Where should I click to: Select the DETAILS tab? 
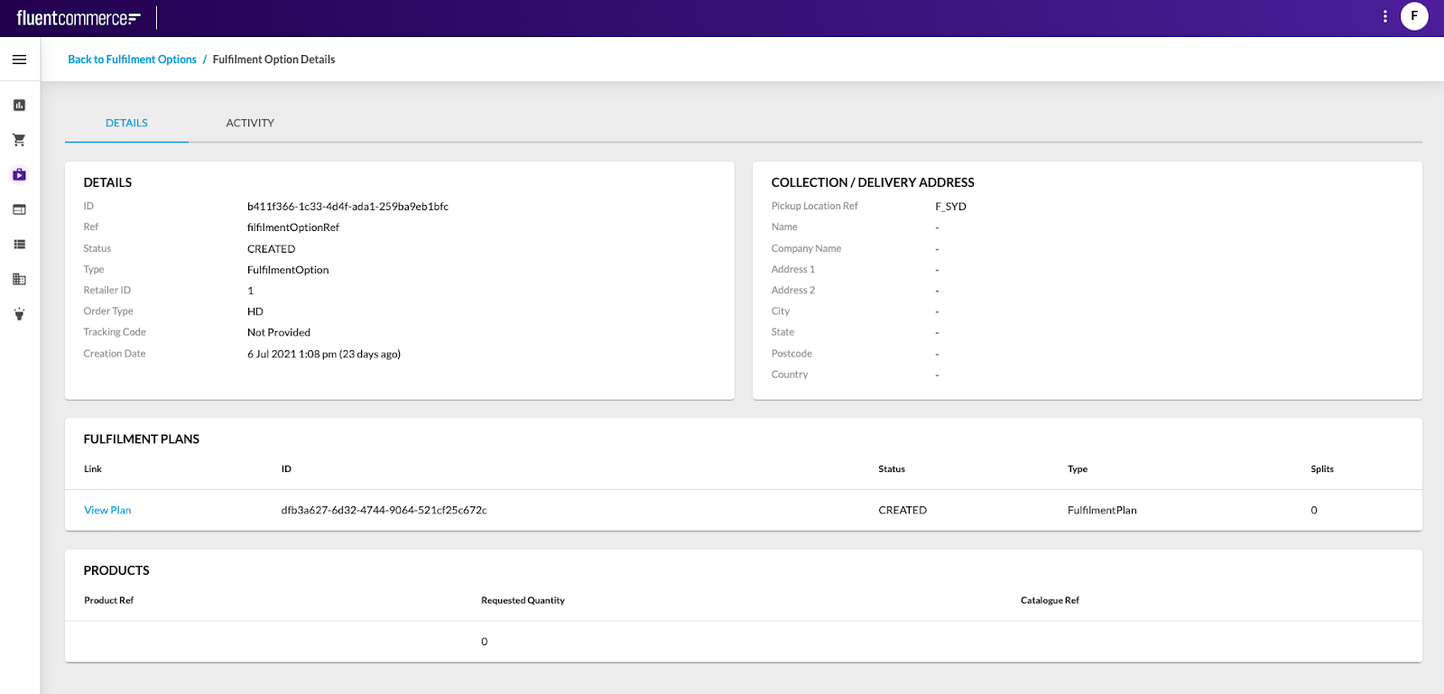click(126, 122)
